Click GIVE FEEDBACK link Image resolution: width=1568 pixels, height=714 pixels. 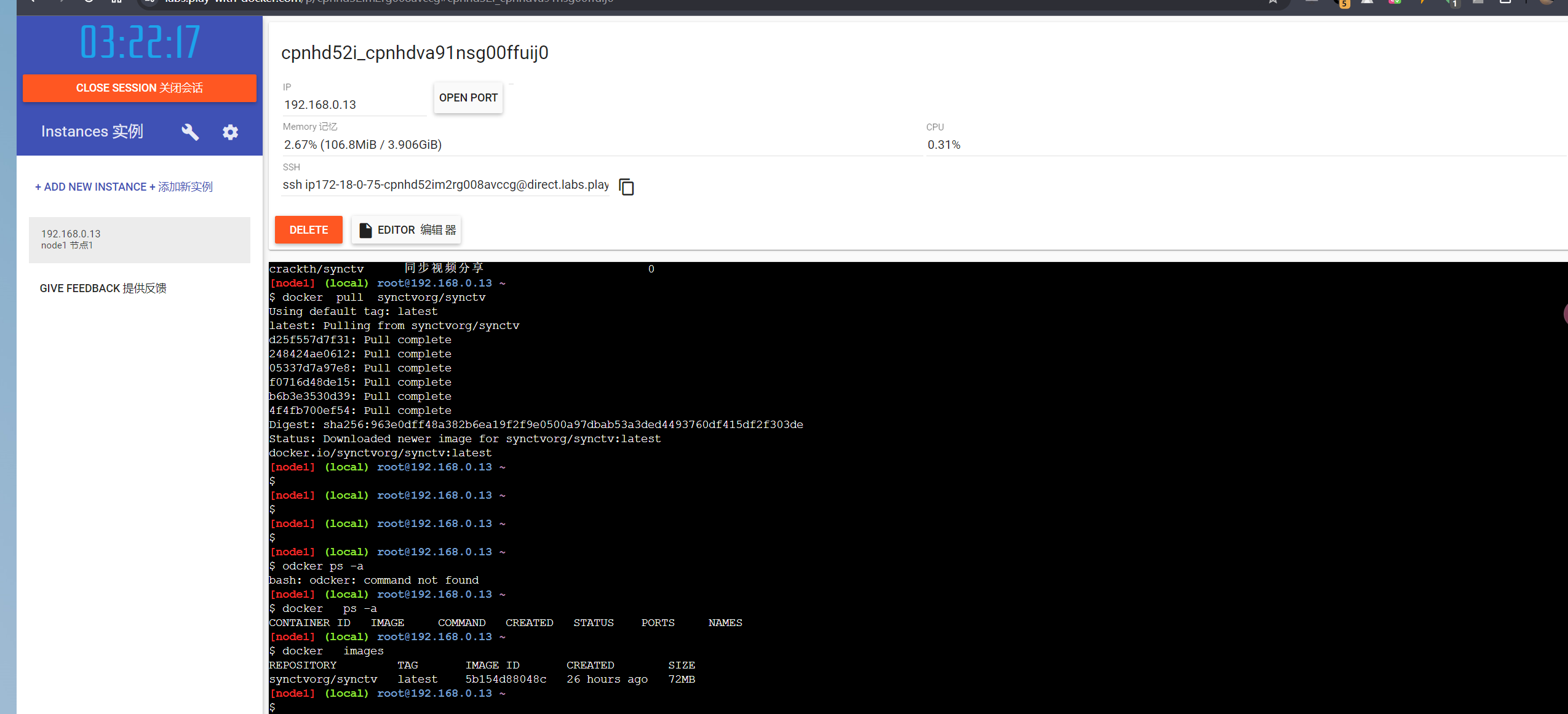[x=103, y=288]
